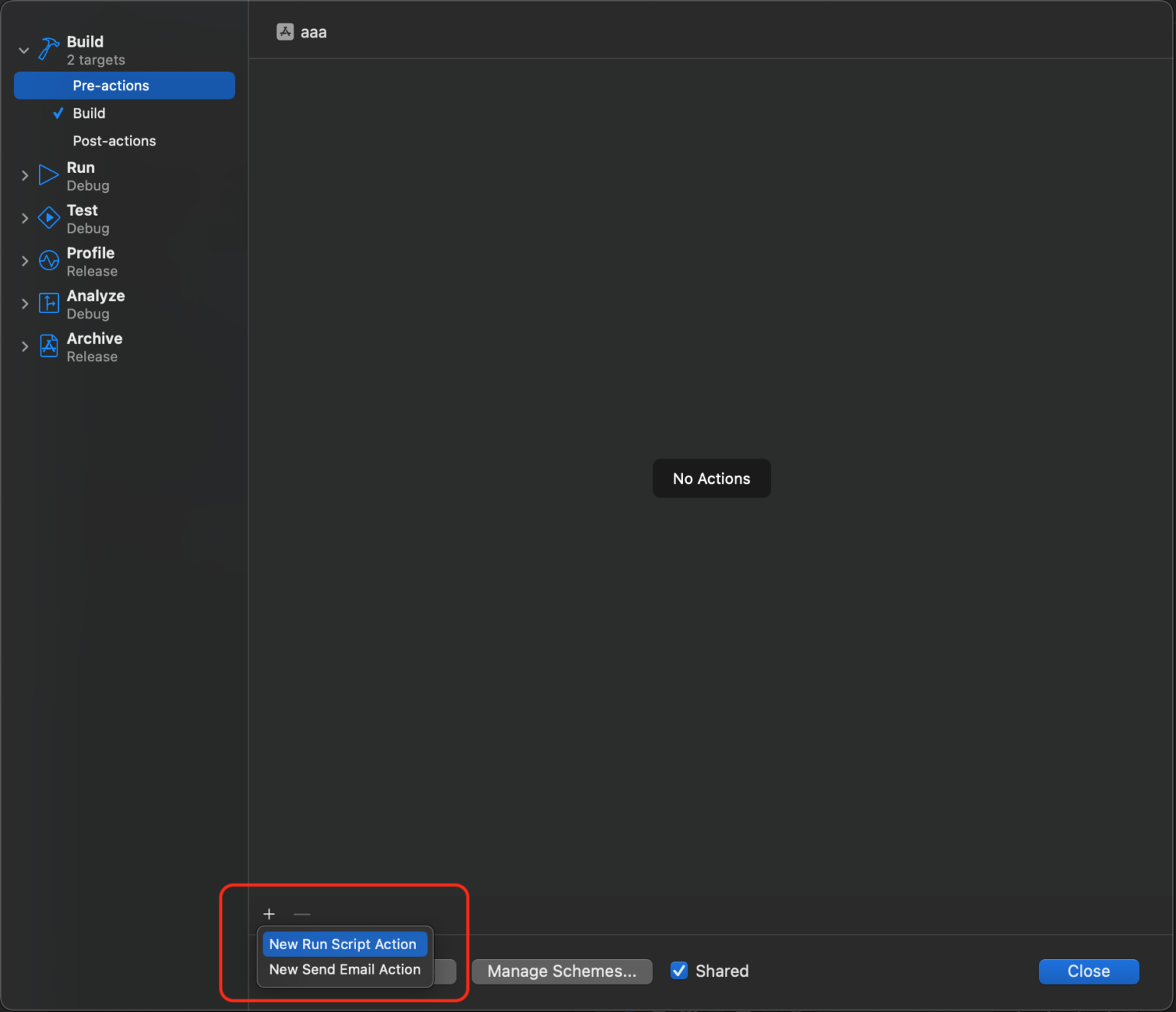Image resolution: width=1176 pixels, height=1012 pixels.
Task: Select the checked Build item
Action: pos(89,113)
